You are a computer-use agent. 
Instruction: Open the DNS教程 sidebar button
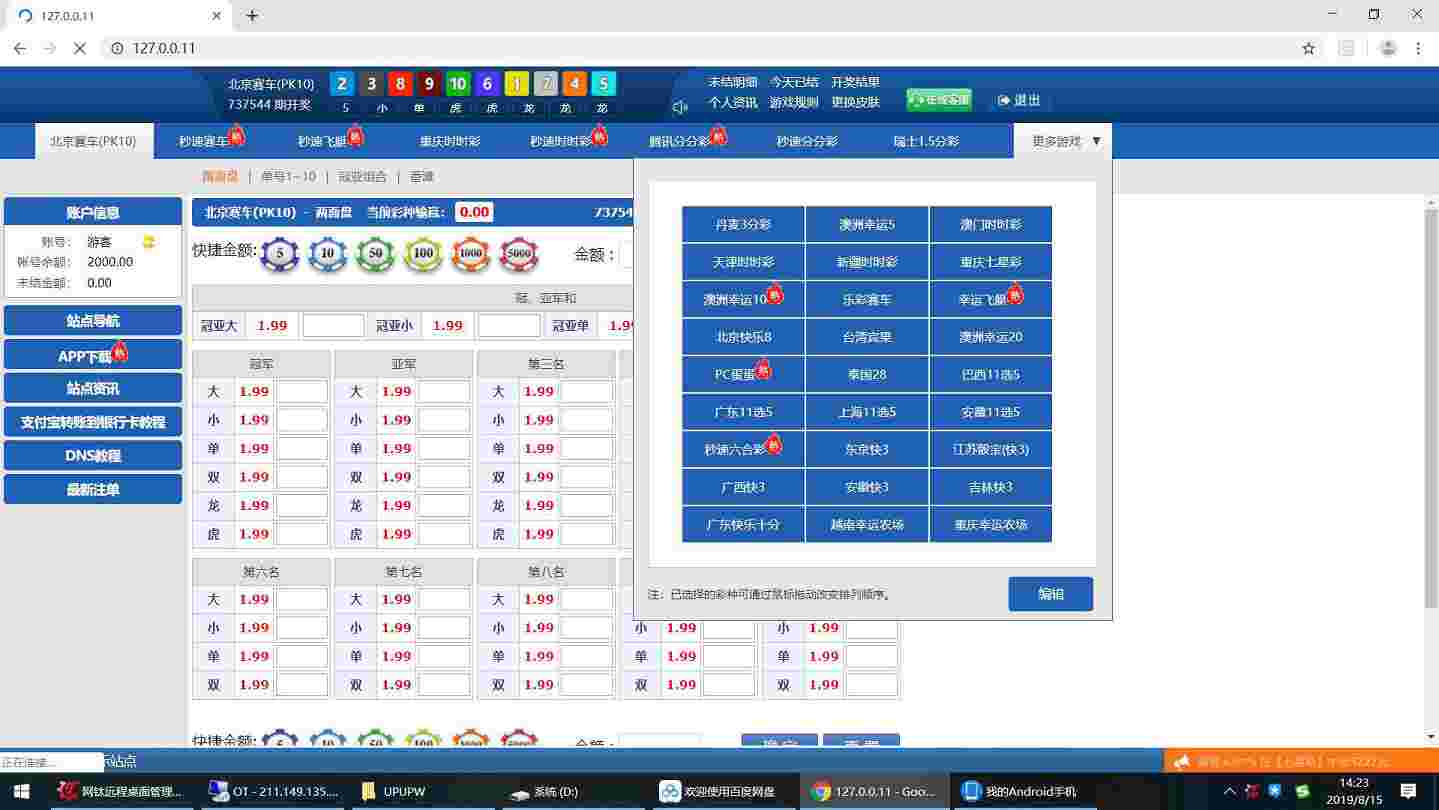(x=93, y=456)
